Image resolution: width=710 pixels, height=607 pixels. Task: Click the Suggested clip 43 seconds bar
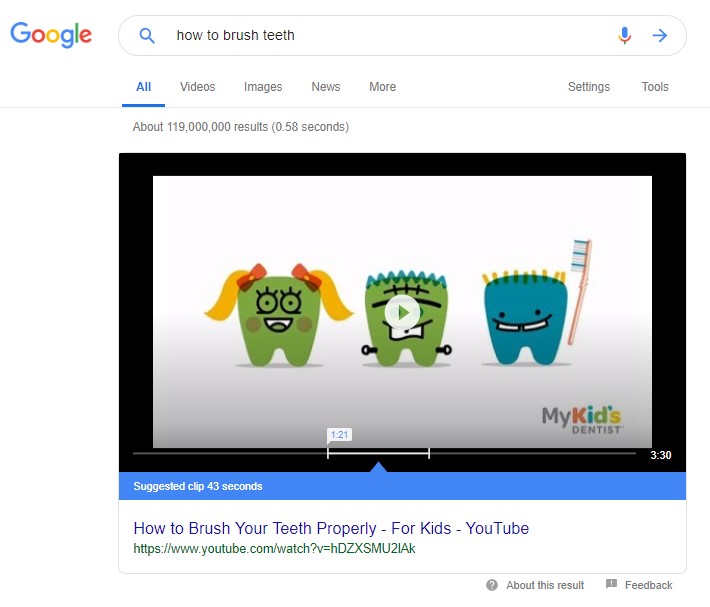(402, 486)
